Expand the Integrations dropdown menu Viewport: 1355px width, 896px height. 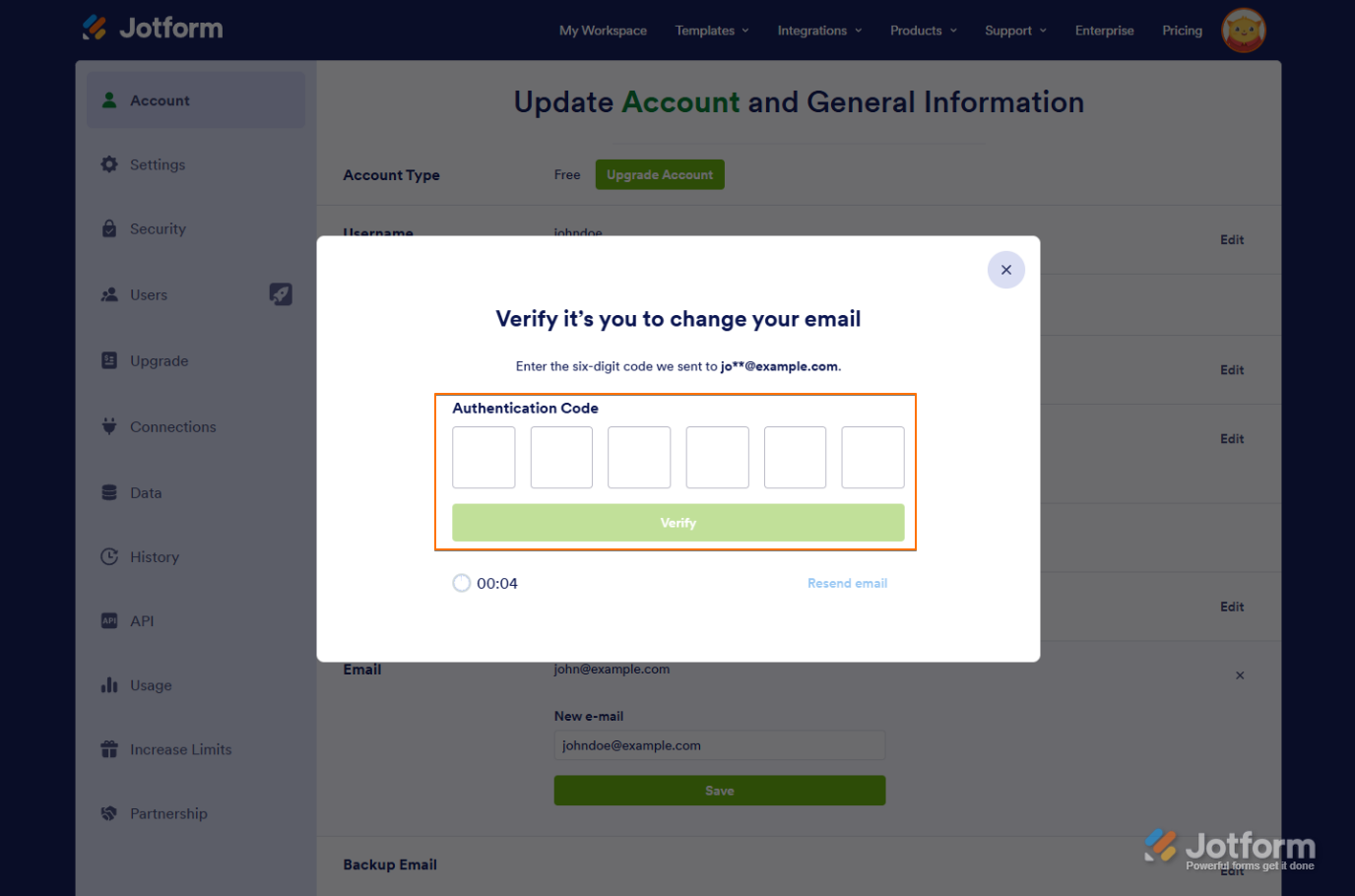[x=819, y=31]
